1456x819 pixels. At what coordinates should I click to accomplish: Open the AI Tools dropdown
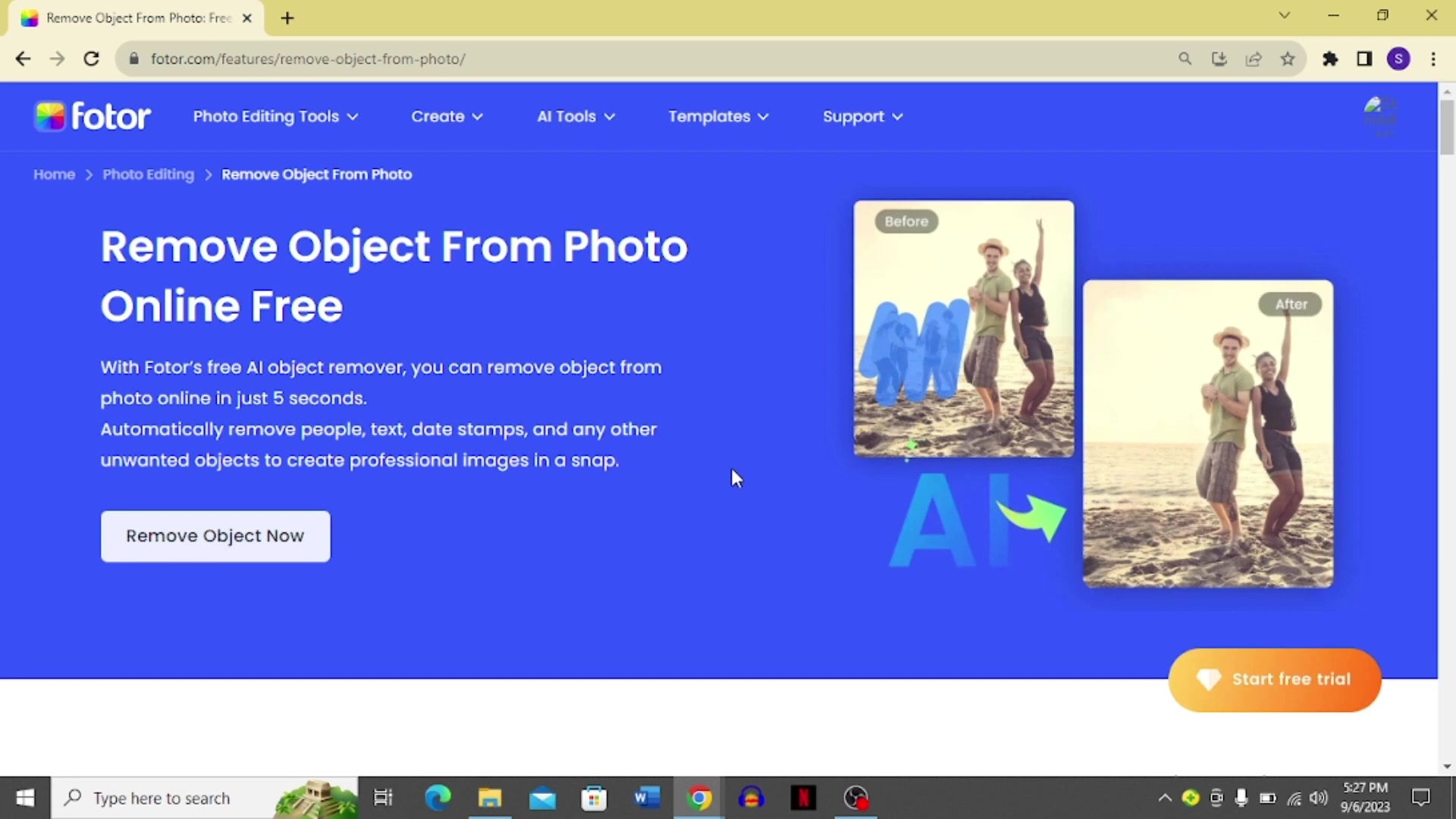coord(575,116)
